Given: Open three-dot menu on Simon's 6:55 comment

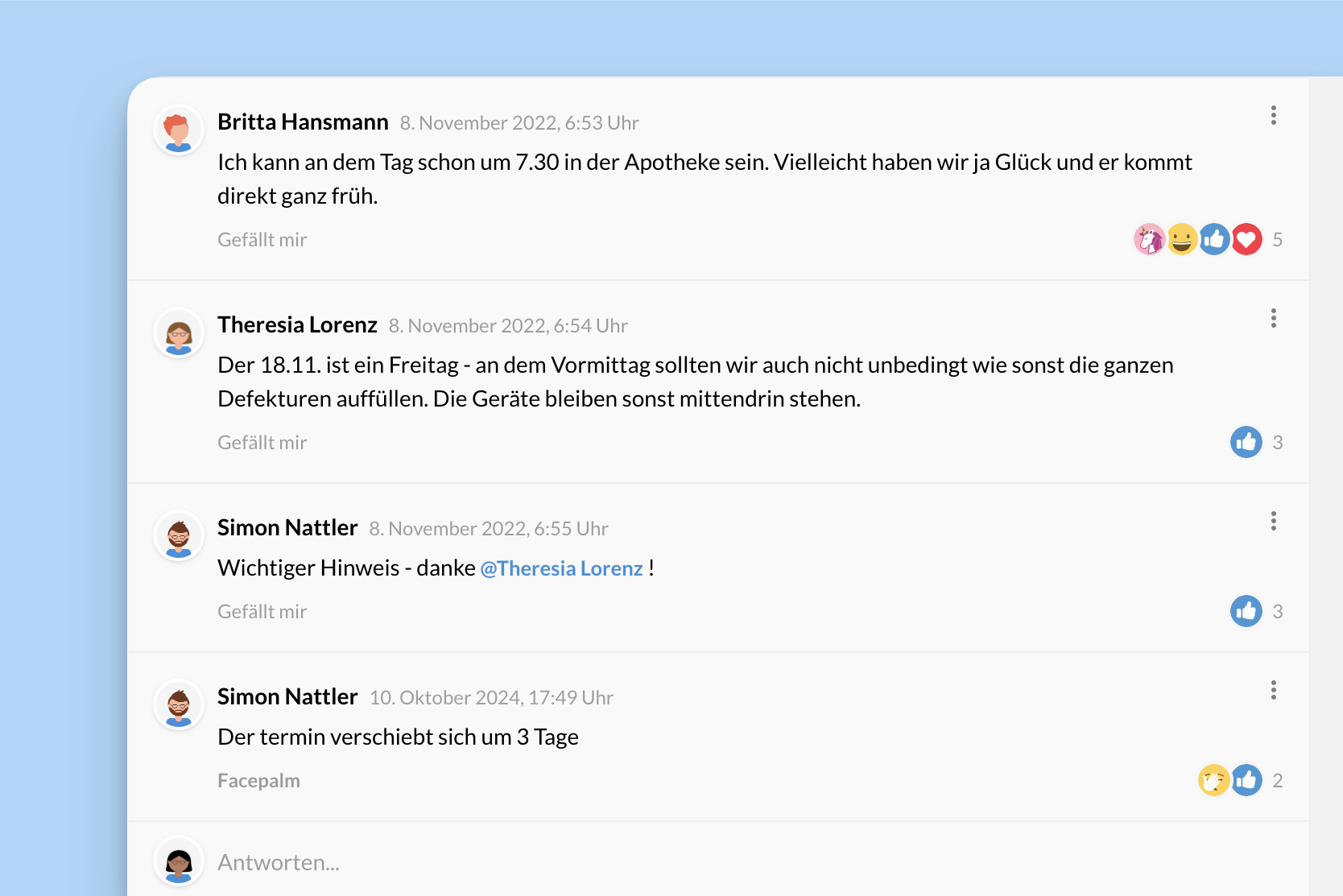Looking at the screenshot, I should coord(1273,521).
